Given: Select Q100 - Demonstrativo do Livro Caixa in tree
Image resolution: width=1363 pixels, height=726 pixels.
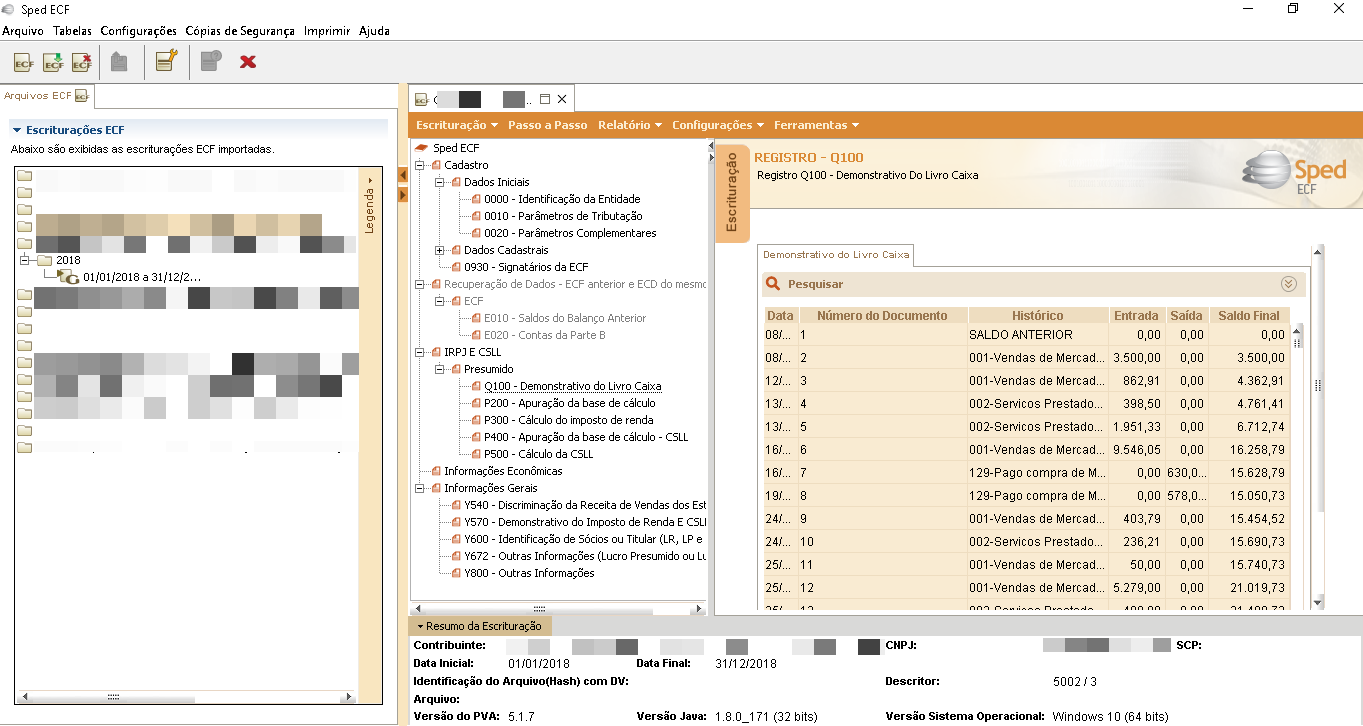Looking at the screenshot, I should (572, 386).
